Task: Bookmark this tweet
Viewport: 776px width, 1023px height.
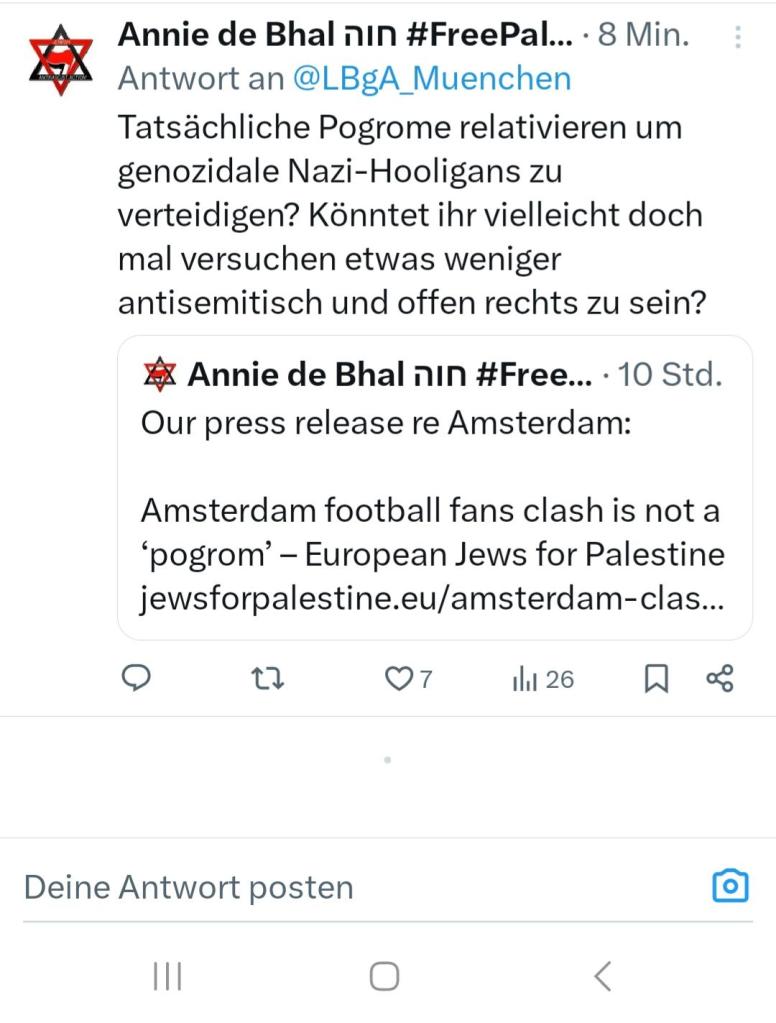Action: [655, 679]
